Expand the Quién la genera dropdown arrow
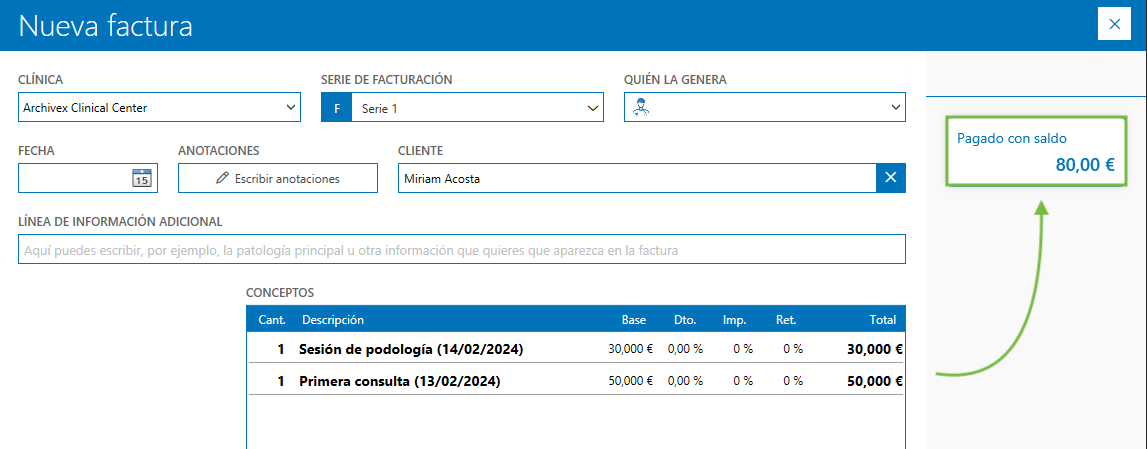The height and width of the screenshot is (449, 1147). tap(894, 107)
